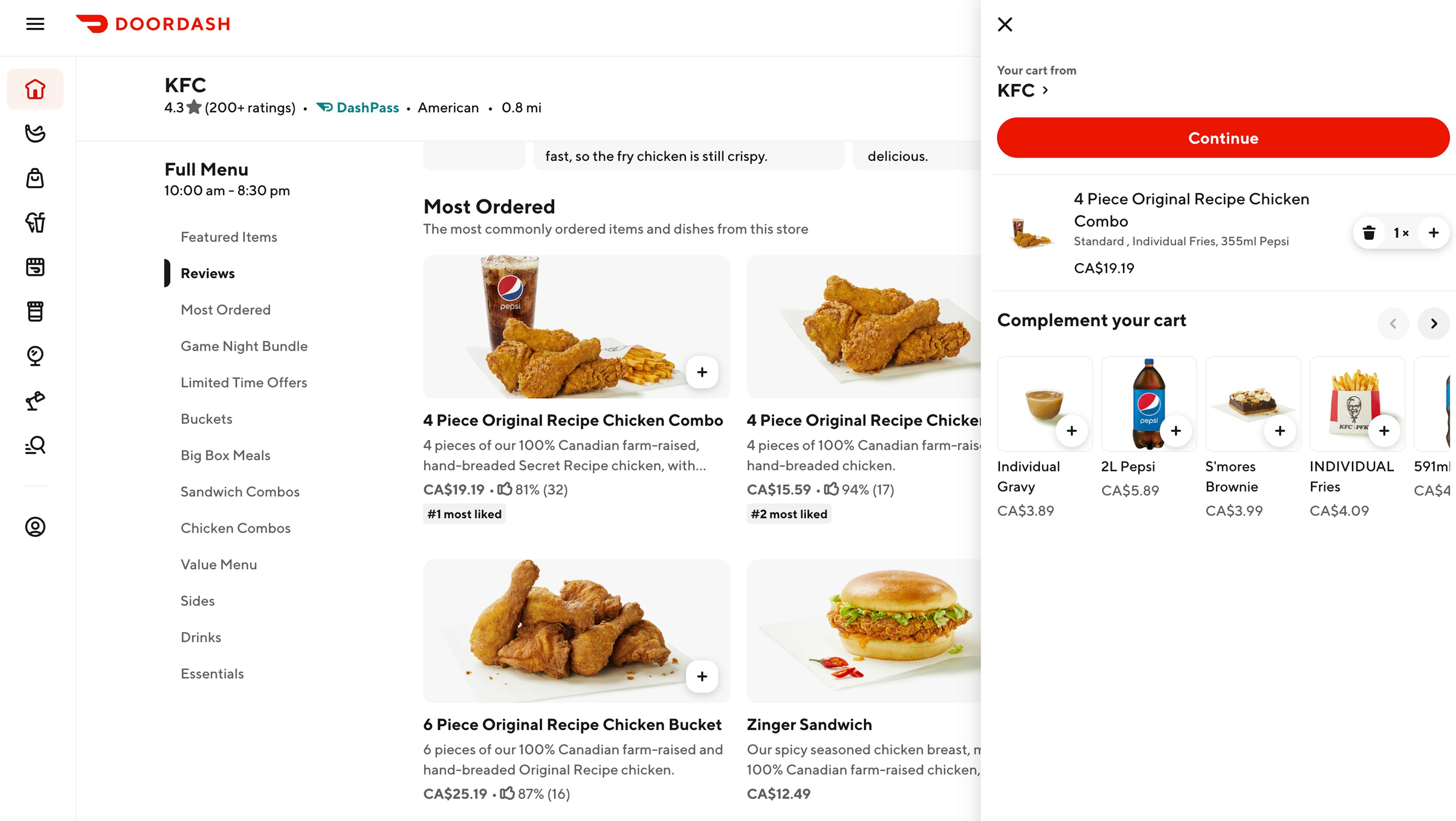
Task: Open the Account profile sidebar icon
Action: [x=35, y=526]
